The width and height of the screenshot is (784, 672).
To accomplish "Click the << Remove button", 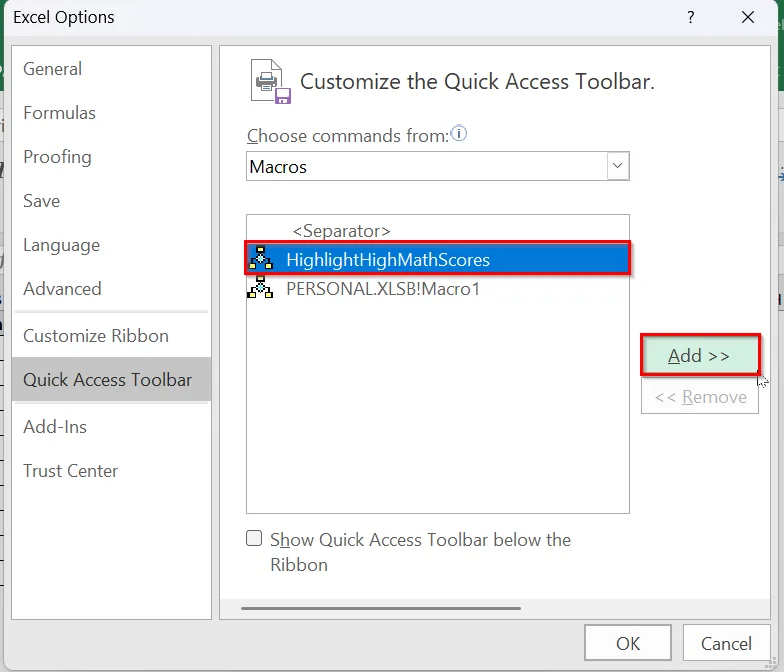I will point(700,397).
